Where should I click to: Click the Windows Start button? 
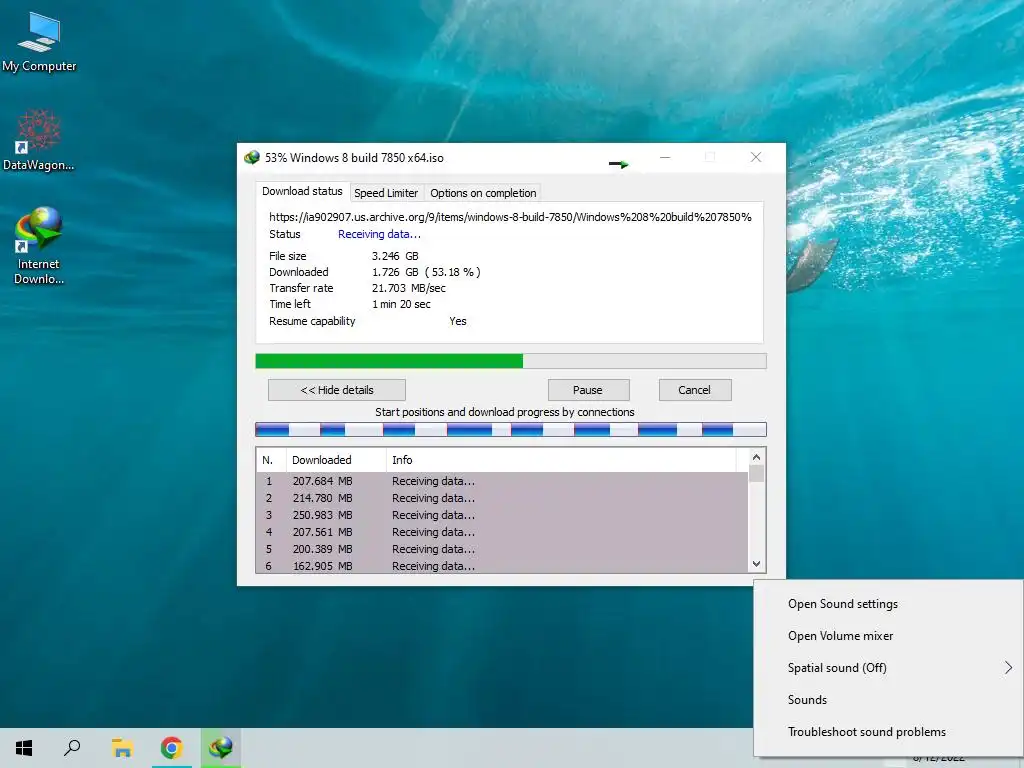click(x=24, y=748)
